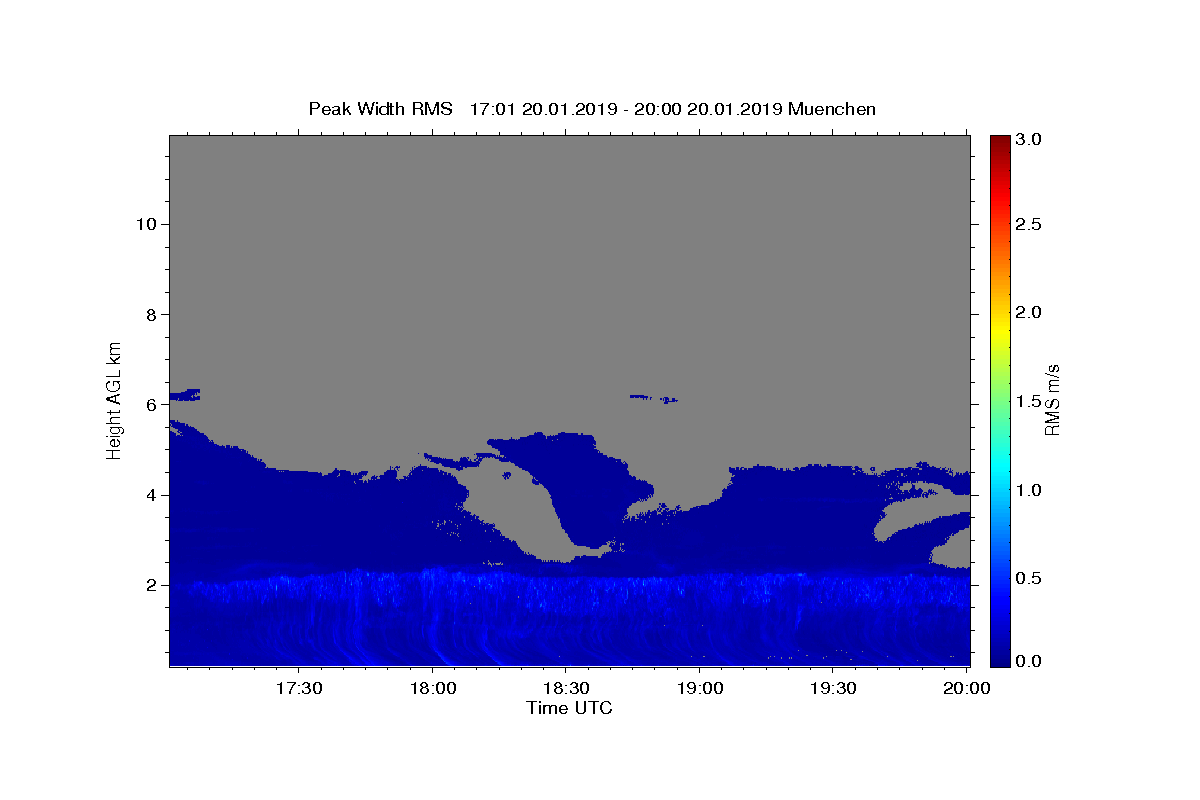Click the colorbar value 0.5
The image size is (1200, 800).
coord(1029,578)
